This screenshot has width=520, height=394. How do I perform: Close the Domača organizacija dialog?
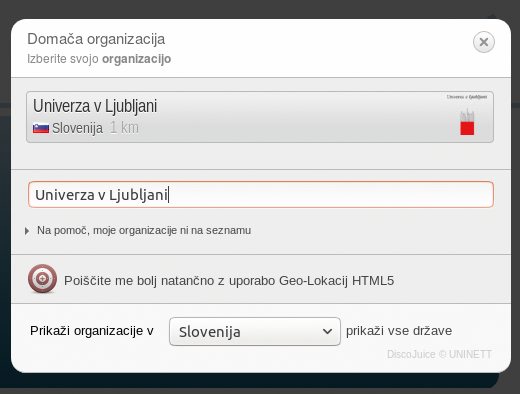(x=483, y=42)
